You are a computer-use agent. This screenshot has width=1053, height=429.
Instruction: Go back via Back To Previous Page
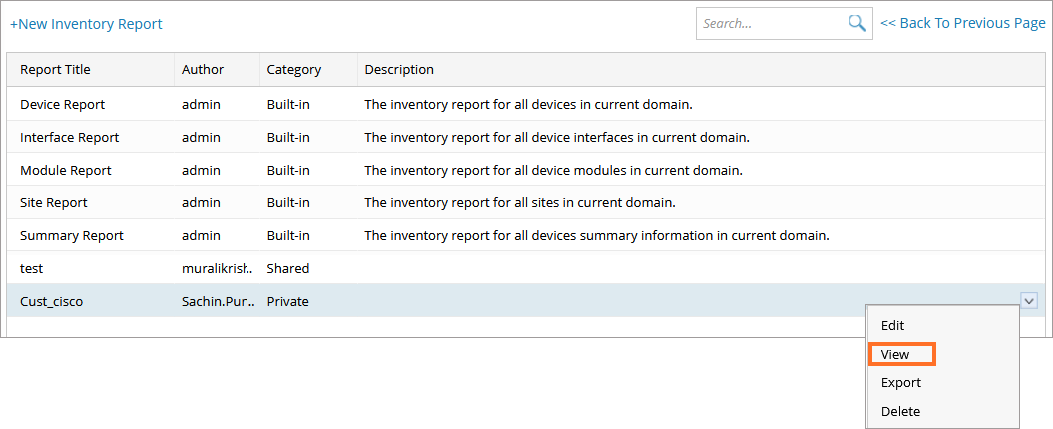(x=962, y=23)
